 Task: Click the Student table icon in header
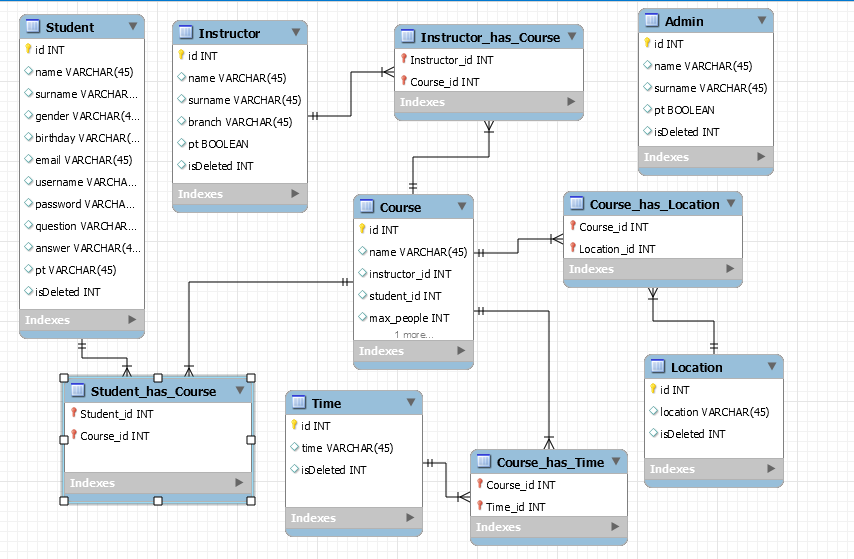point(32,27)
